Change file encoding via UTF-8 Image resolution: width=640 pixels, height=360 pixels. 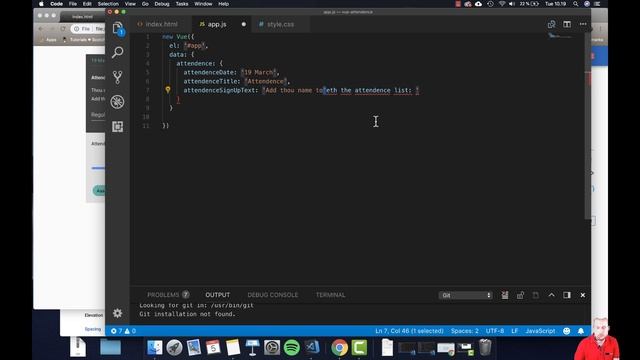(495, 331)
